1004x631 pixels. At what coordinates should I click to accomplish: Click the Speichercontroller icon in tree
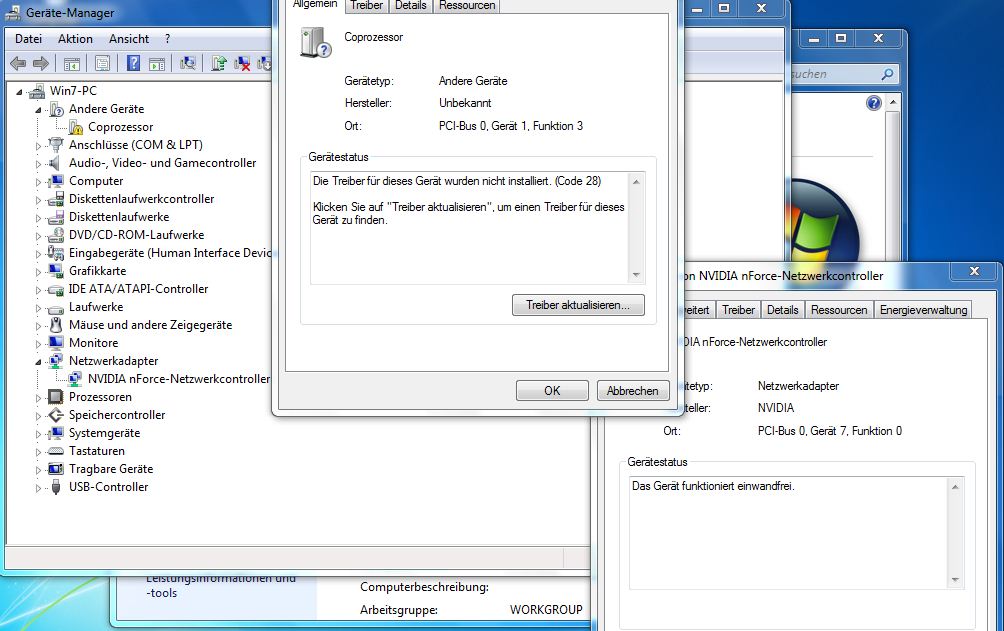click(56, 415)
